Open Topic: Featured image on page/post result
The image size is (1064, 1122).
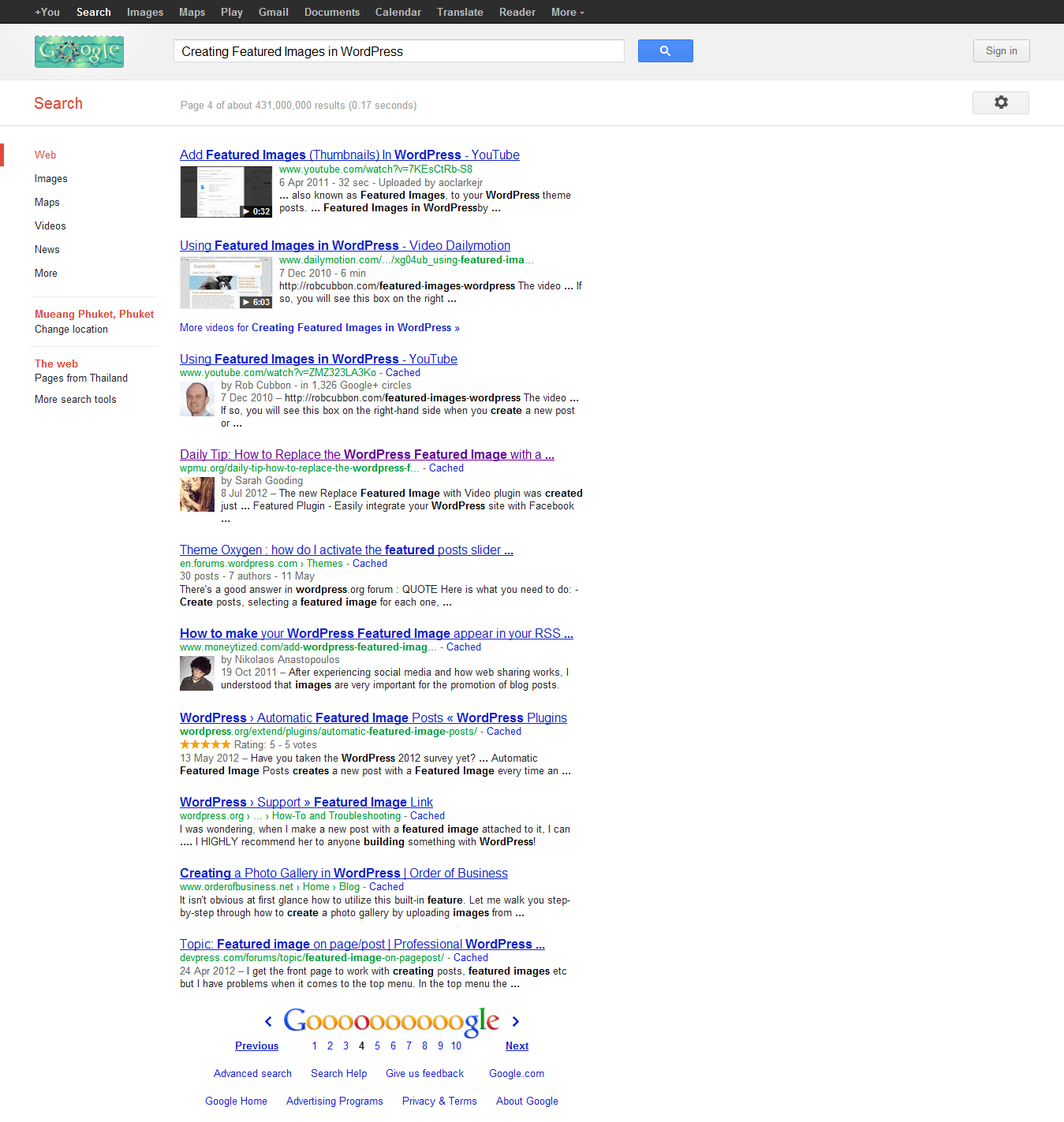tap(362, 944)
